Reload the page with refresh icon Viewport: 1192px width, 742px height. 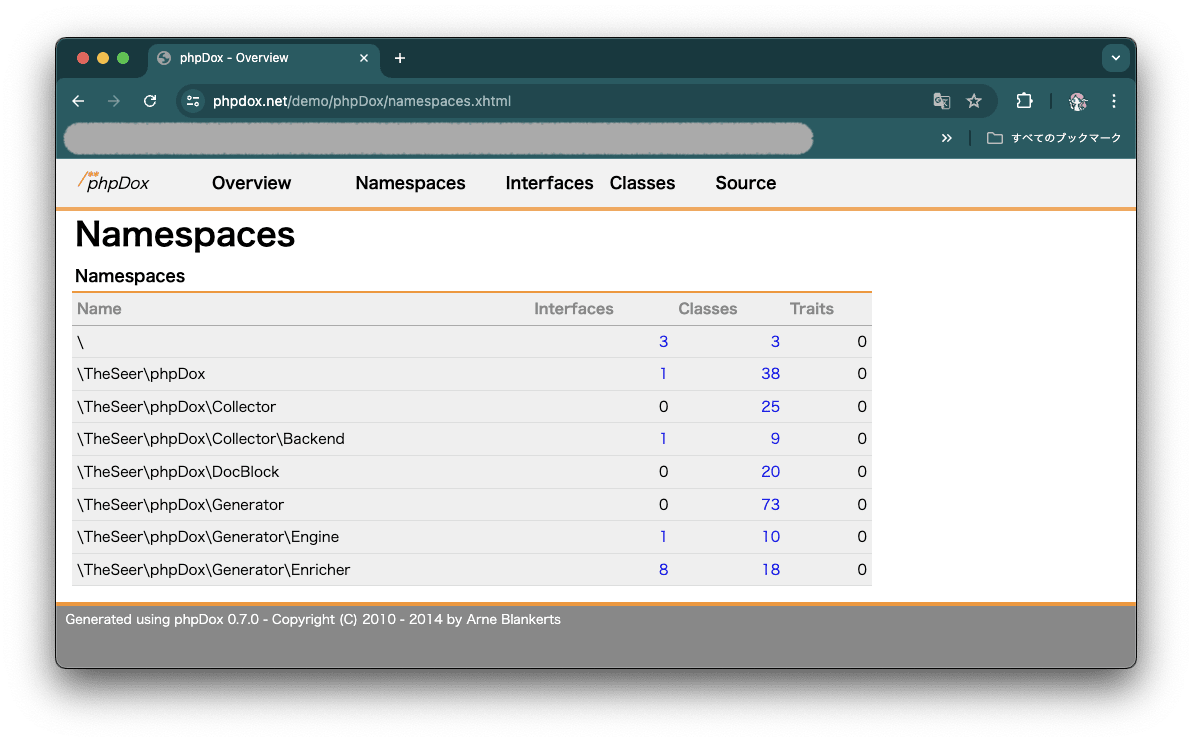(150, 101)
